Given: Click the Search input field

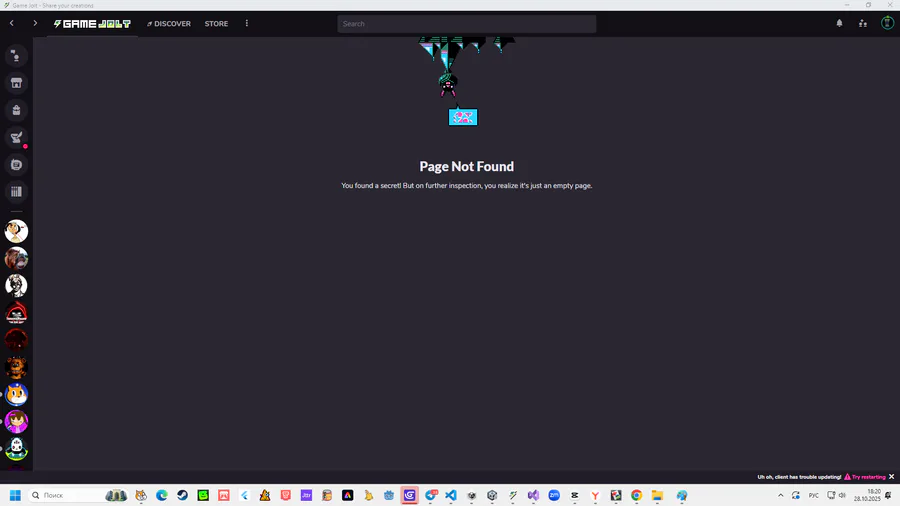Looking at the screenshot, I should [x=467, y=24].
